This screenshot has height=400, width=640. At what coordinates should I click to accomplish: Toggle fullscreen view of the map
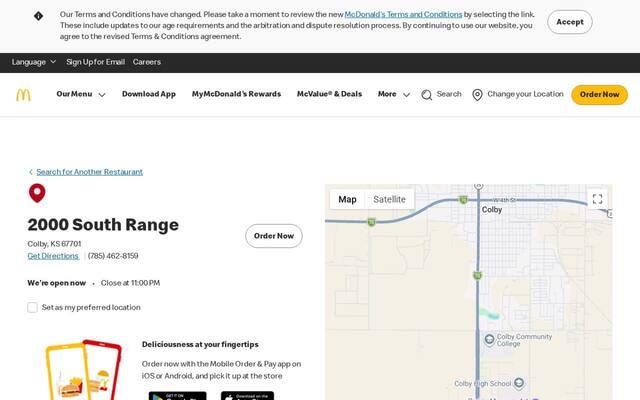tap(598, 199)
